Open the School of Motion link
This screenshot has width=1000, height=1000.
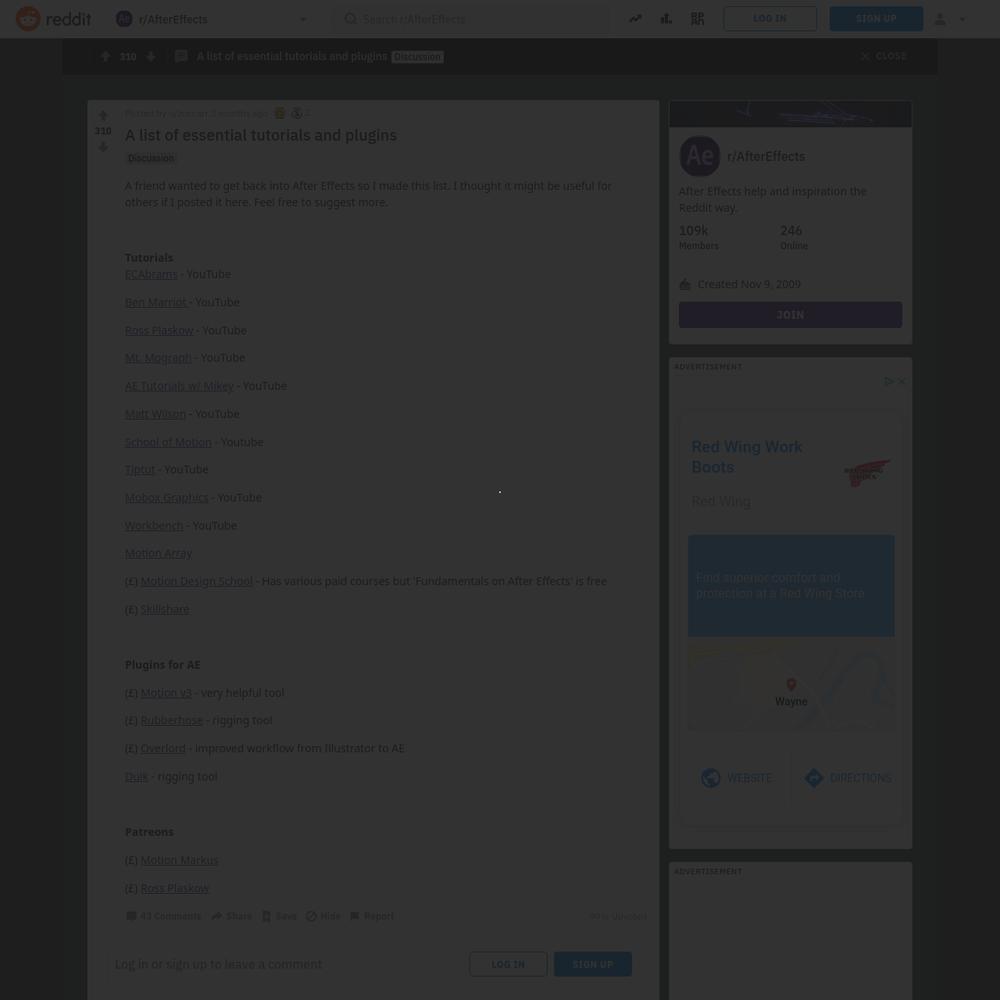pyautogui.click(x=168, y=442)
